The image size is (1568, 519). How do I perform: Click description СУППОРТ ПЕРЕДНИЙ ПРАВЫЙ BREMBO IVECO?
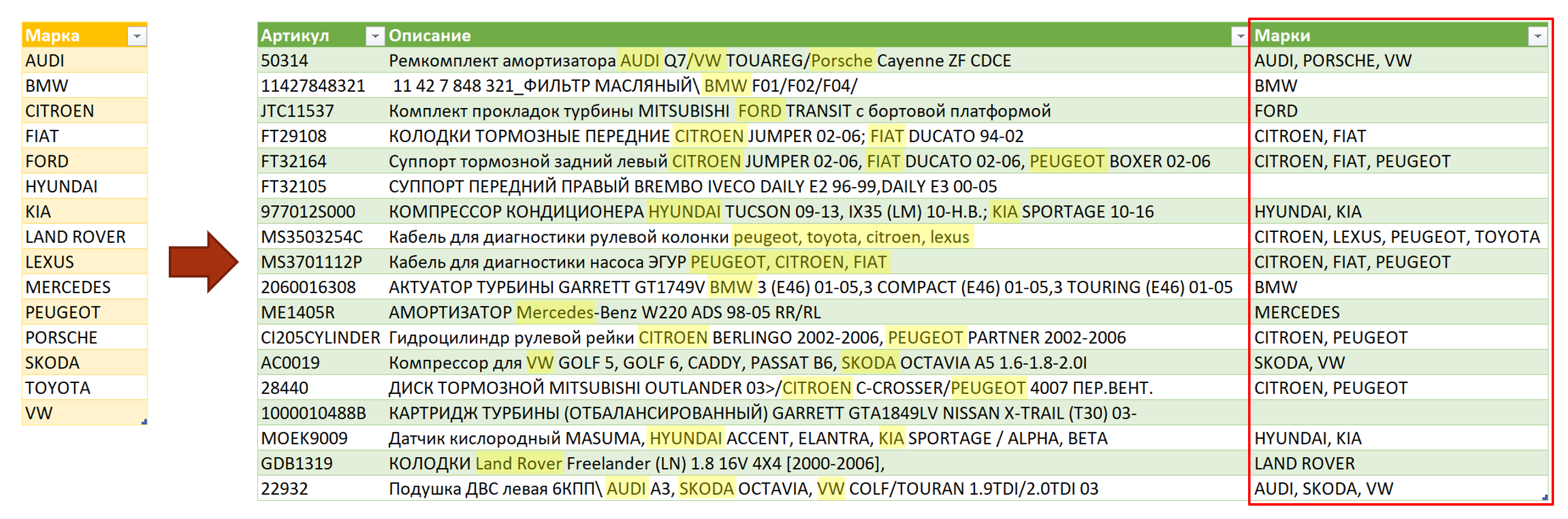(x=818, y=187)
